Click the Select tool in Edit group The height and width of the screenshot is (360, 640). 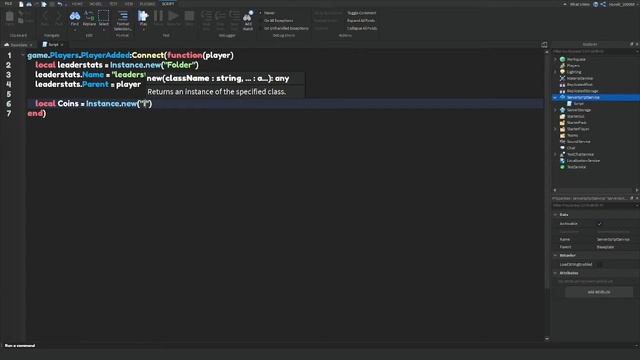pyautogui.click(x=104, y=19)
